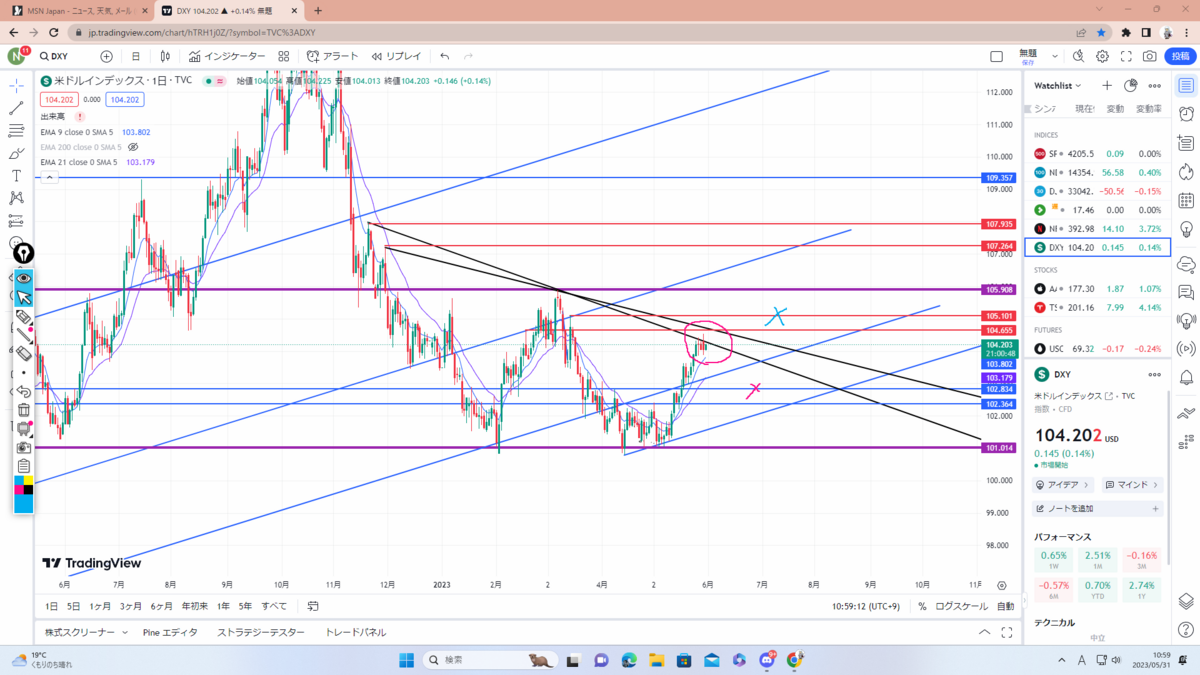Screen dimensions: 1200x675
Task: Add a symbol to compare with the plus icon
Action: point(106,56)
